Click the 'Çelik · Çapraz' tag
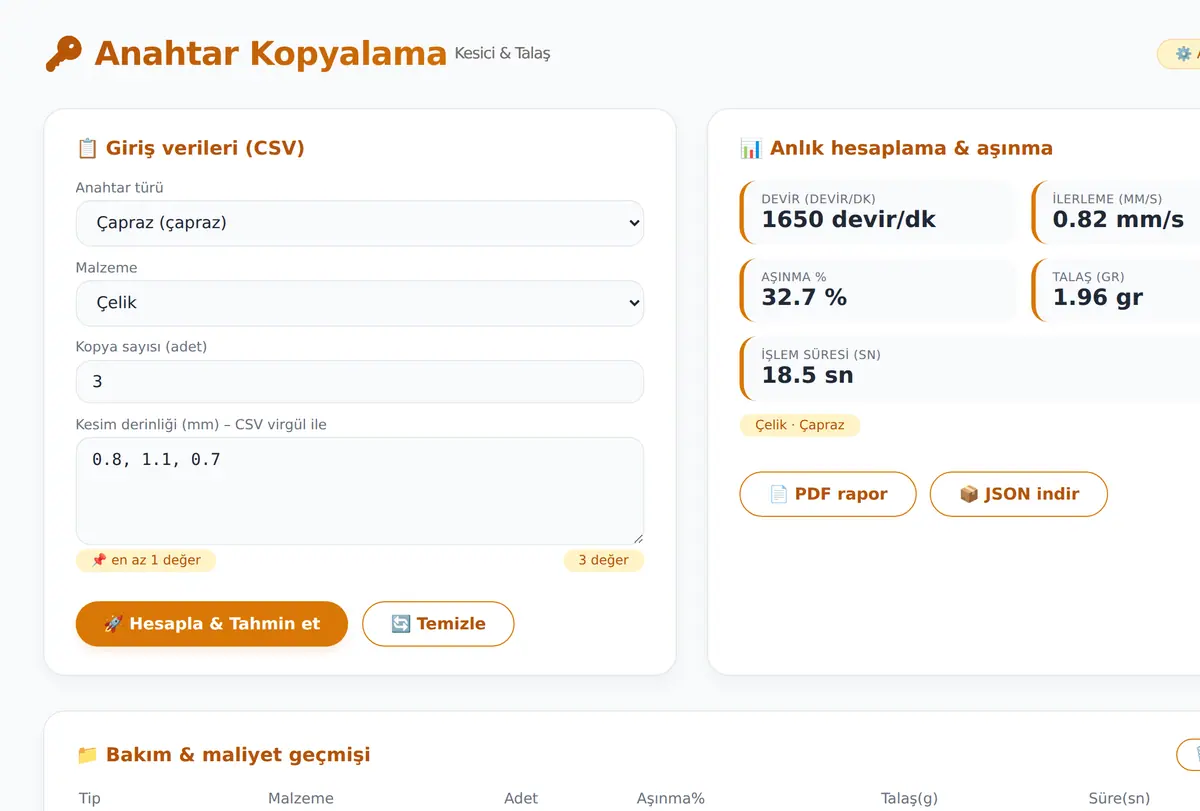The image size is (1200, 811). (x=800, y=425)
